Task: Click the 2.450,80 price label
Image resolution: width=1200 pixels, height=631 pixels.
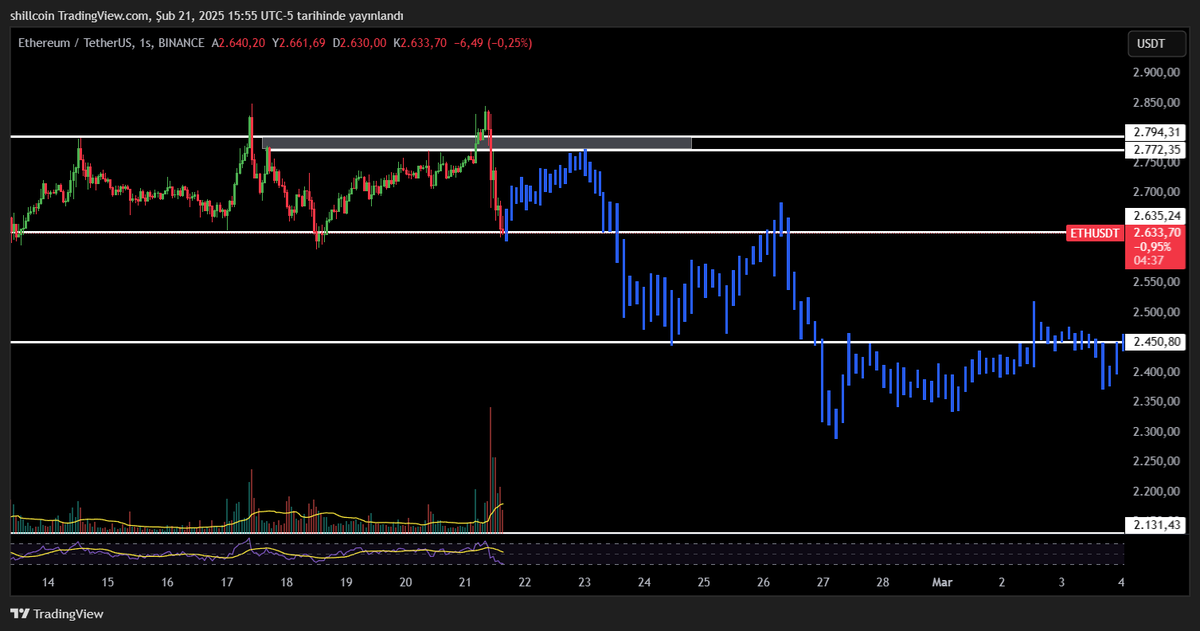Action: click(x=1156, y=342)
